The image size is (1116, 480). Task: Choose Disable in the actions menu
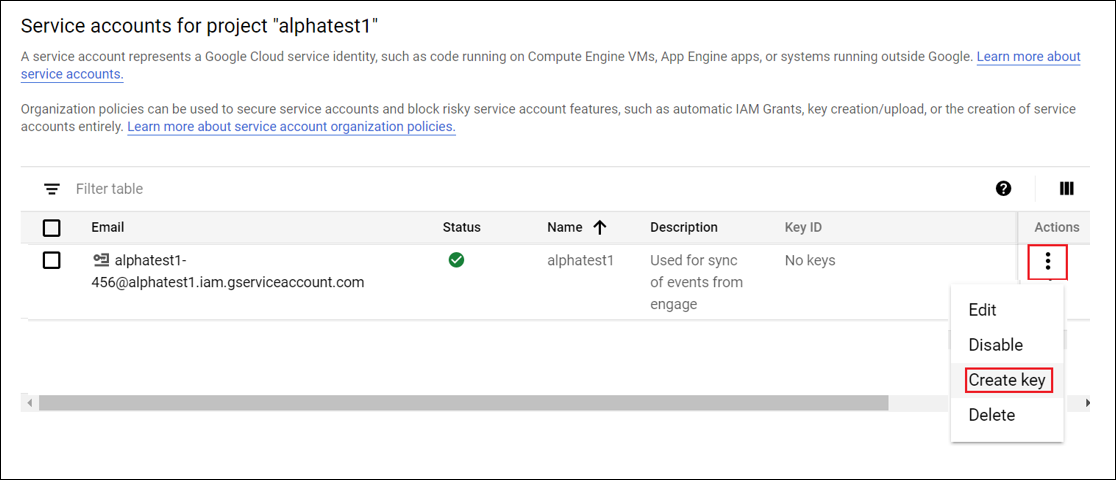pyautogui.click(x=995, y=345)
